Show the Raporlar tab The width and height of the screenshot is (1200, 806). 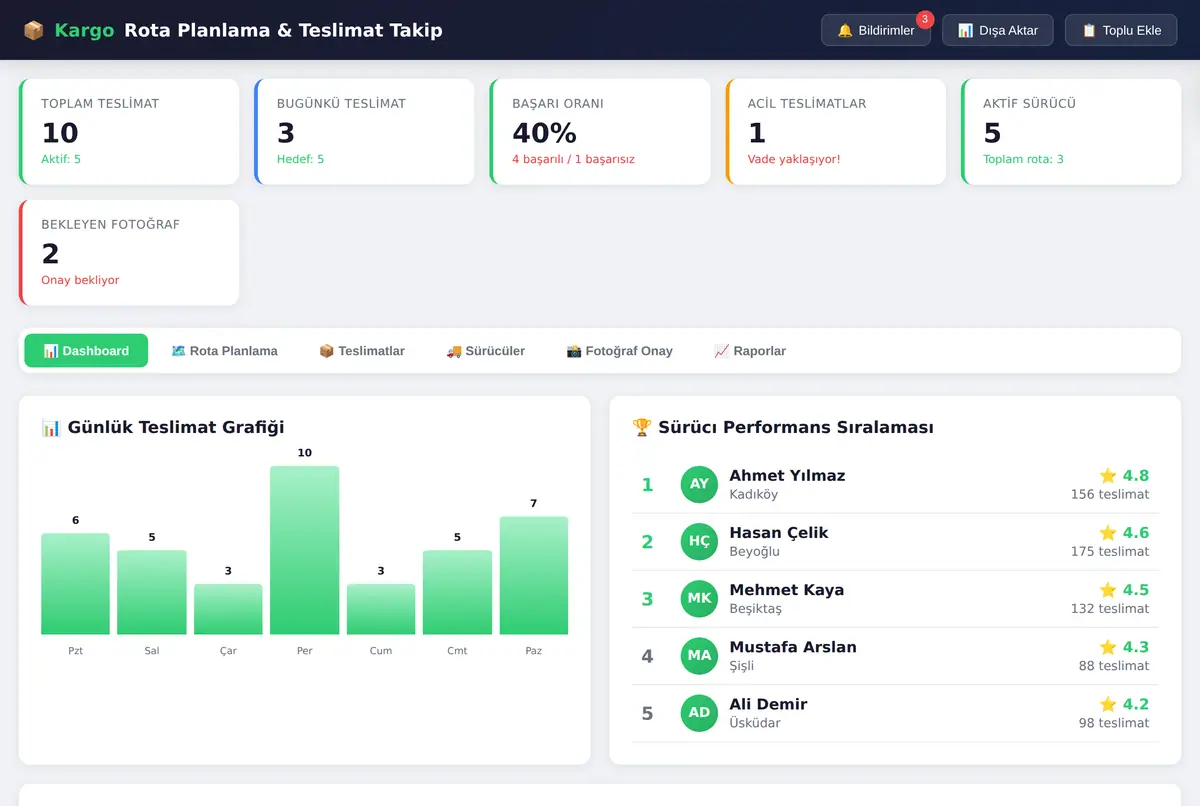(750, 351)
